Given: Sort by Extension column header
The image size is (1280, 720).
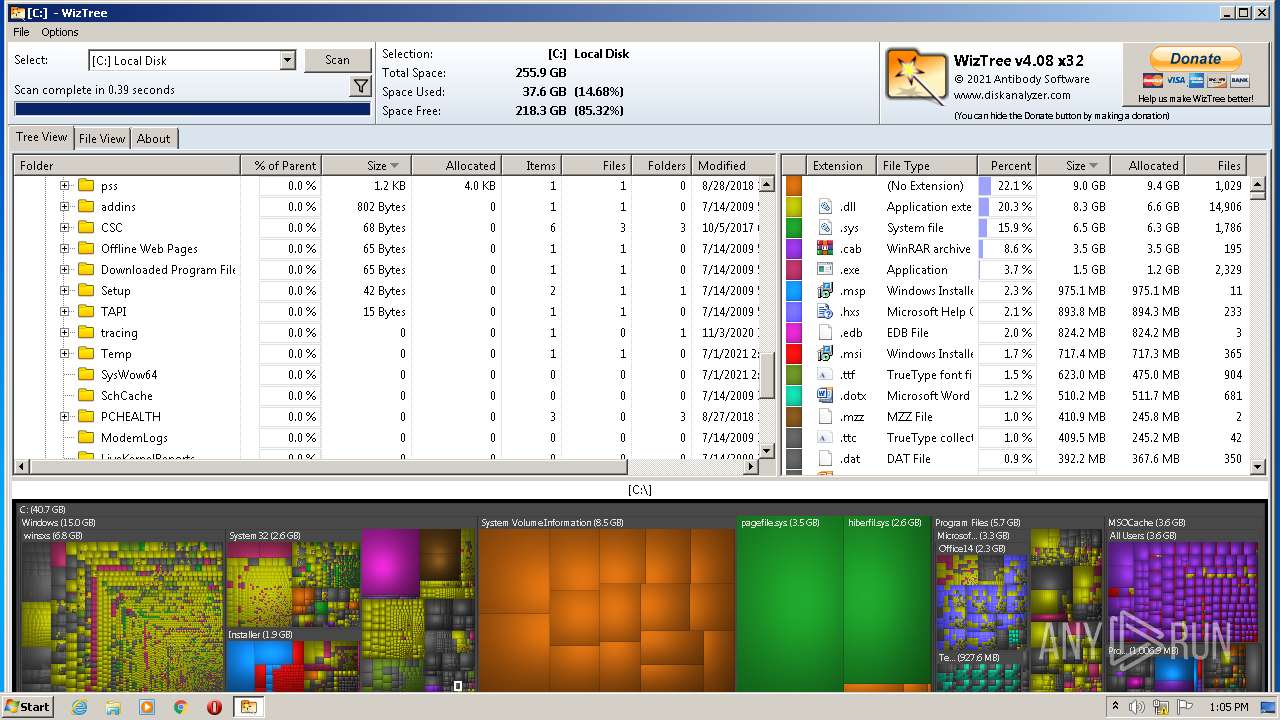Looking at the screenshot, I should [x=840, y=165].
